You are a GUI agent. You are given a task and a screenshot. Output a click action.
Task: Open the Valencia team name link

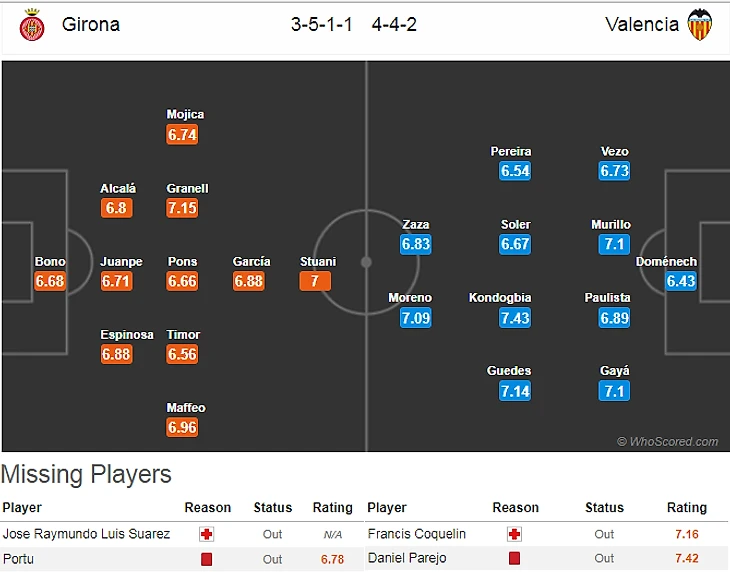point(642,24)
